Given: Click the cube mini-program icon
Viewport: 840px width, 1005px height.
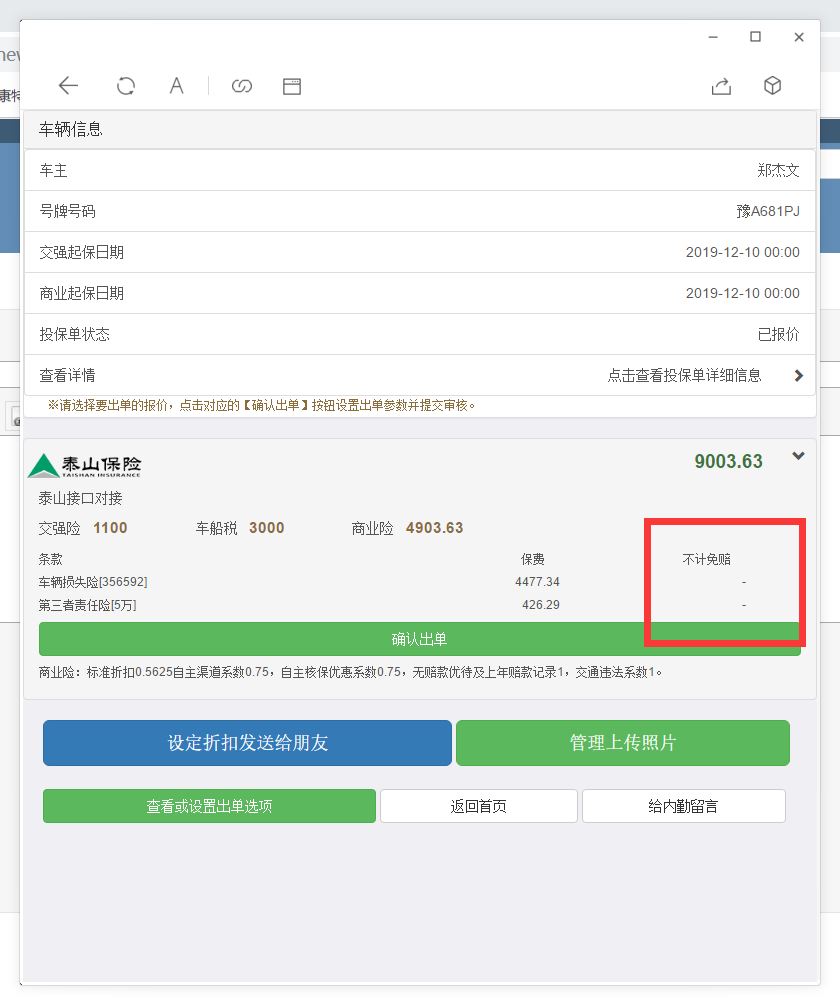Looking at the screenshot, I should 773,85.
